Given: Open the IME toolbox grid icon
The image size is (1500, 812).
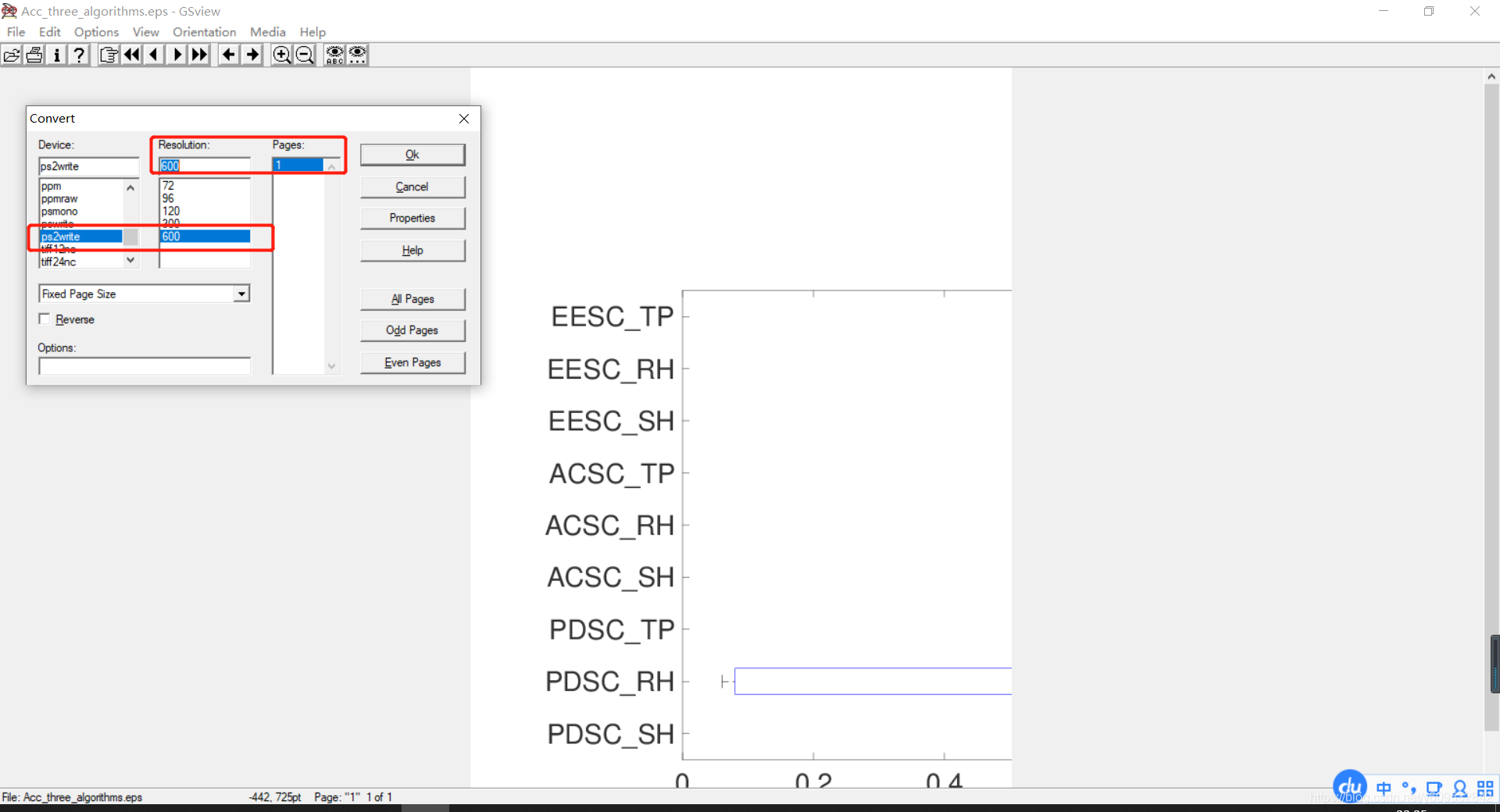Looking at the screenshot, I should click(1485, 789).
